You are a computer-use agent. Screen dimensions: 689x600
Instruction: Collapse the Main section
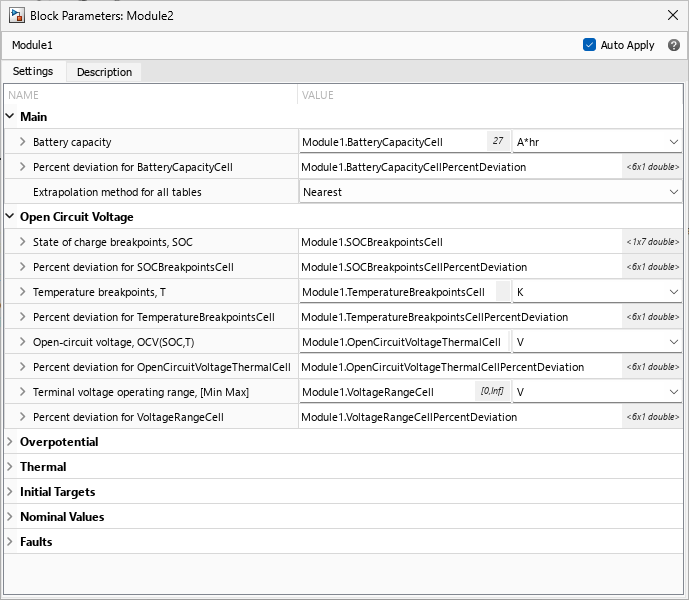pyautogui.click(x=10, y=117)
